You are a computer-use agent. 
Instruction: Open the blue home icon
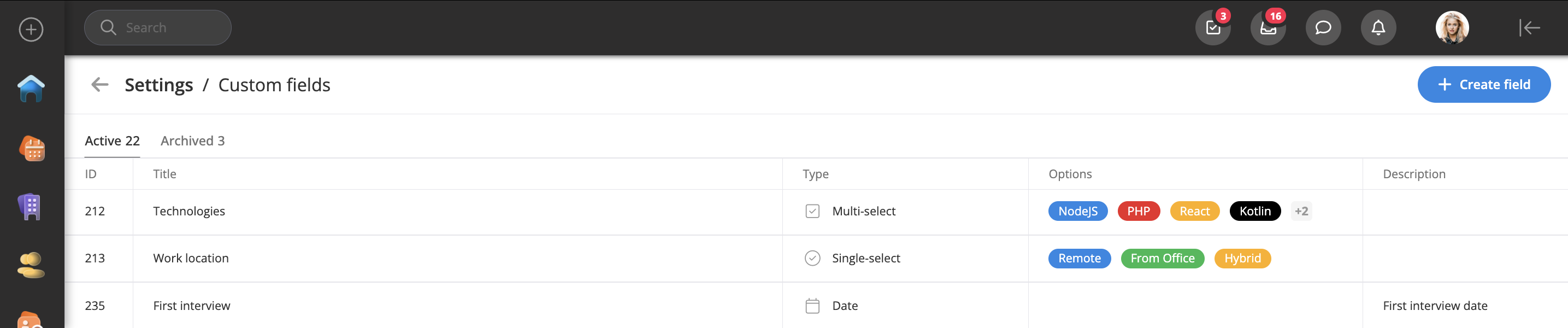pyautogui.click(x=31, y=89)
